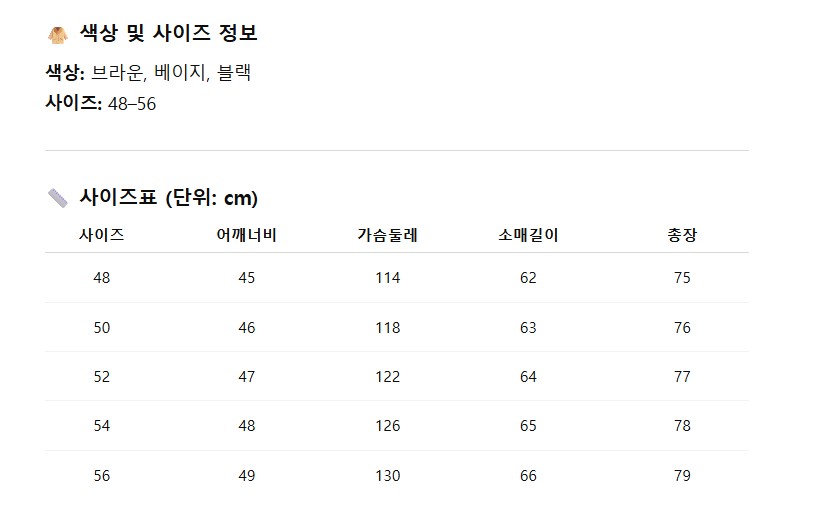The width and height of the screenshot is (813, 525).
Task: Select size 48 row cell
Action: [102, 278]
